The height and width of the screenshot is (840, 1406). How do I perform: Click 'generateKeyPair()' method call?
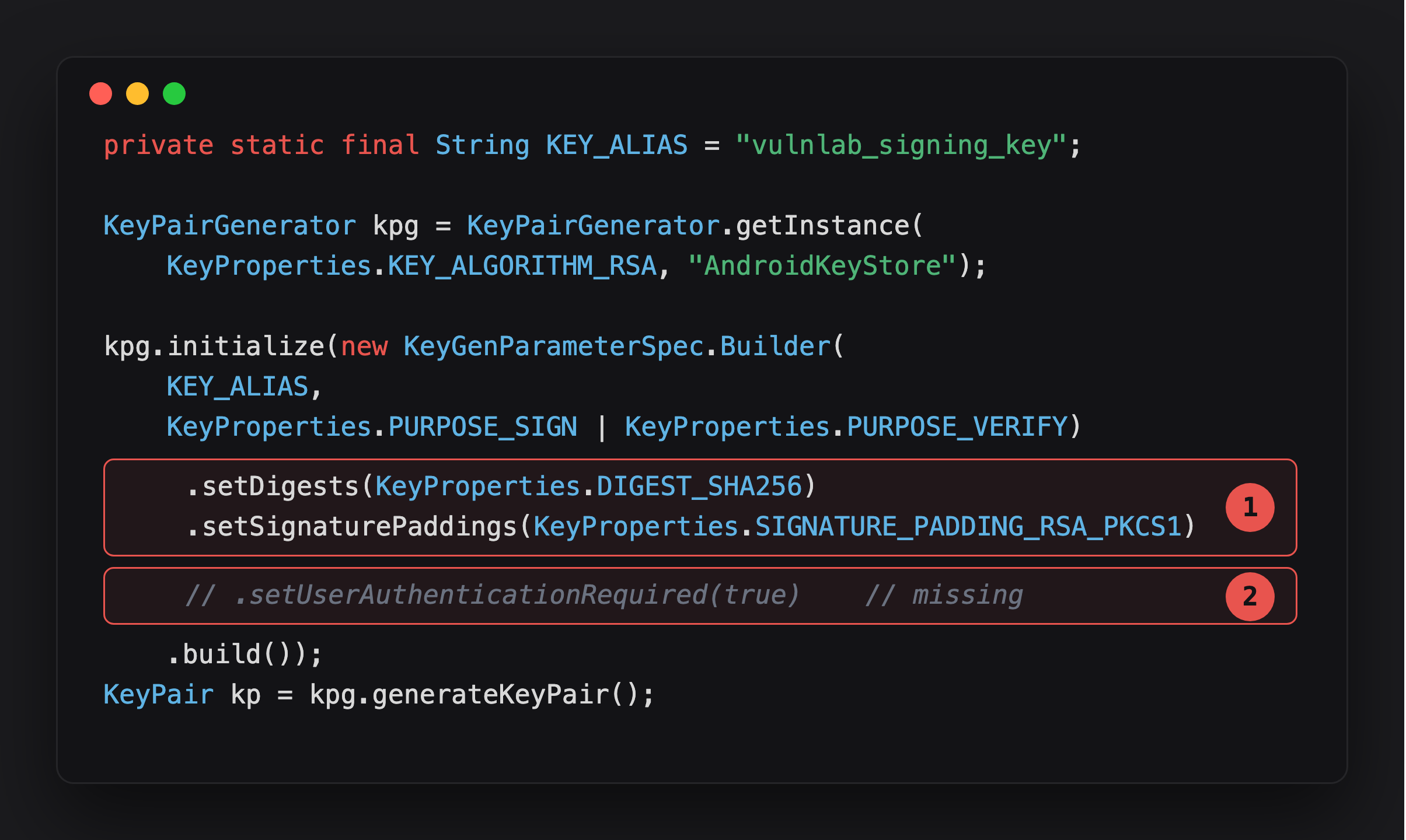(x=506, y=695)
